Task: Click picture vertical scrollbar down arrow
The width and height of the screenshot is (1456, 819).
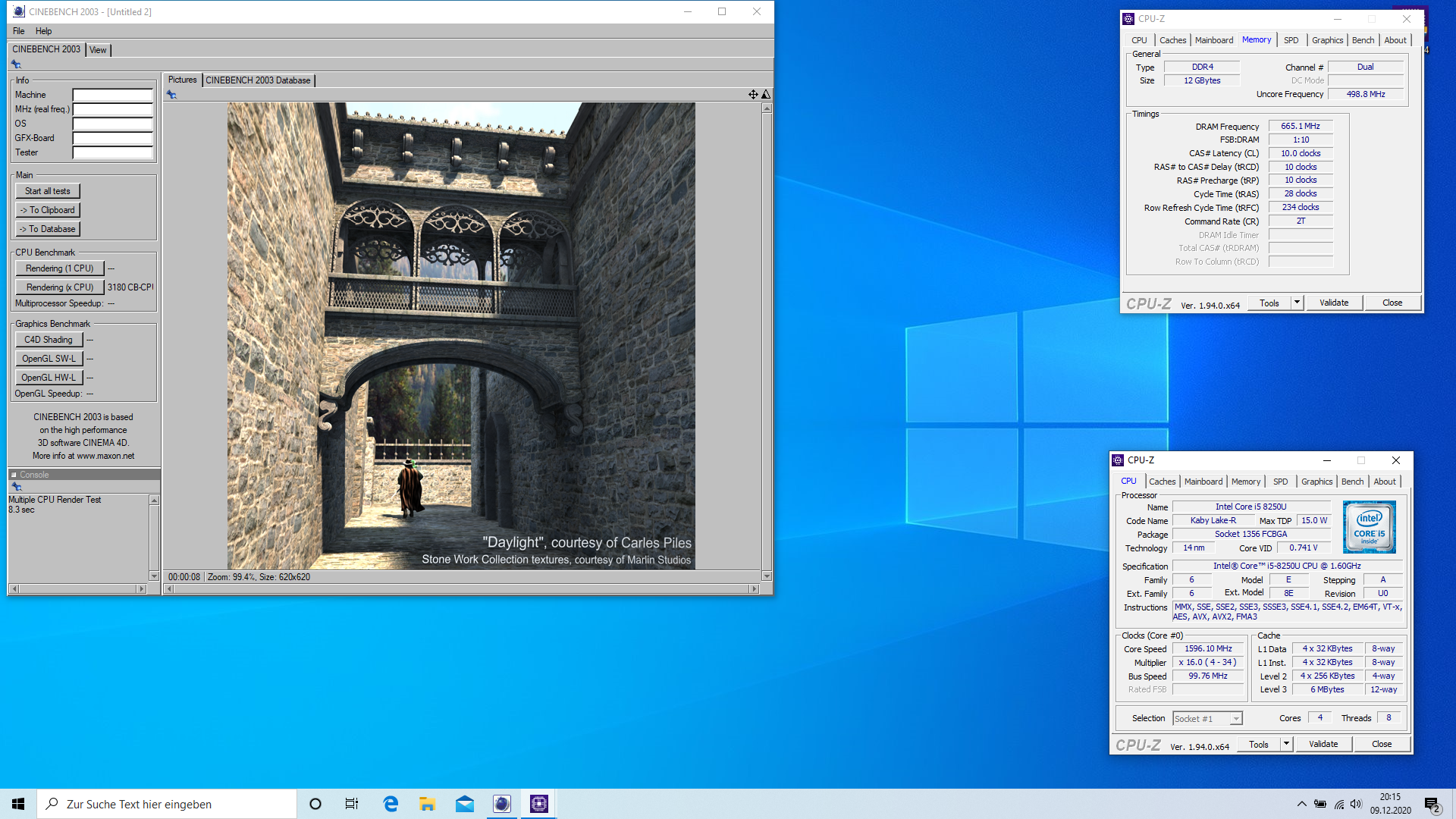Action: coord(767,576)
